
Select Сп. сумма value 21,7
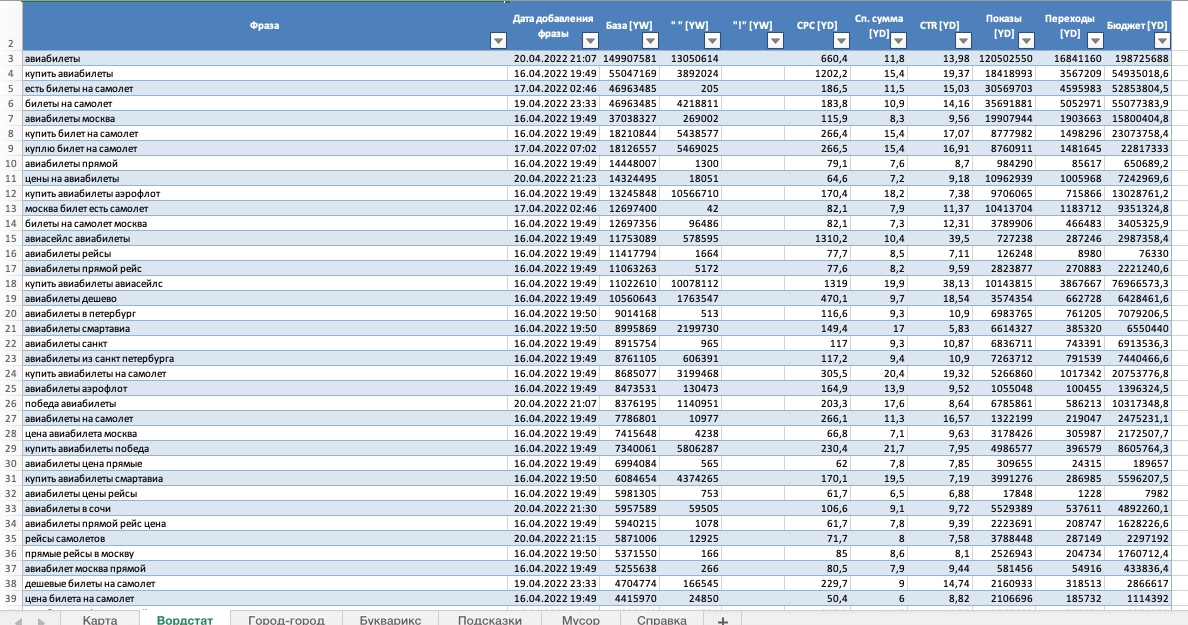coord(879,448)
